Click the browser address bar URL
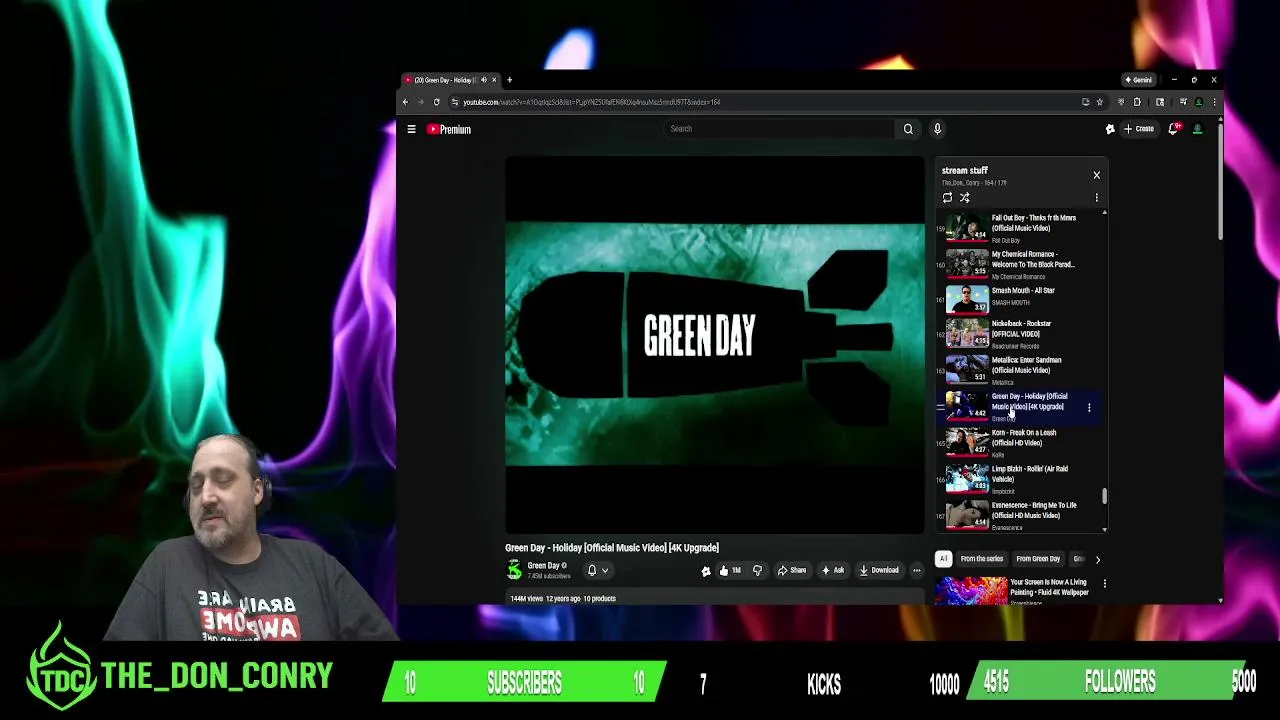 click(x=591, y=102)
